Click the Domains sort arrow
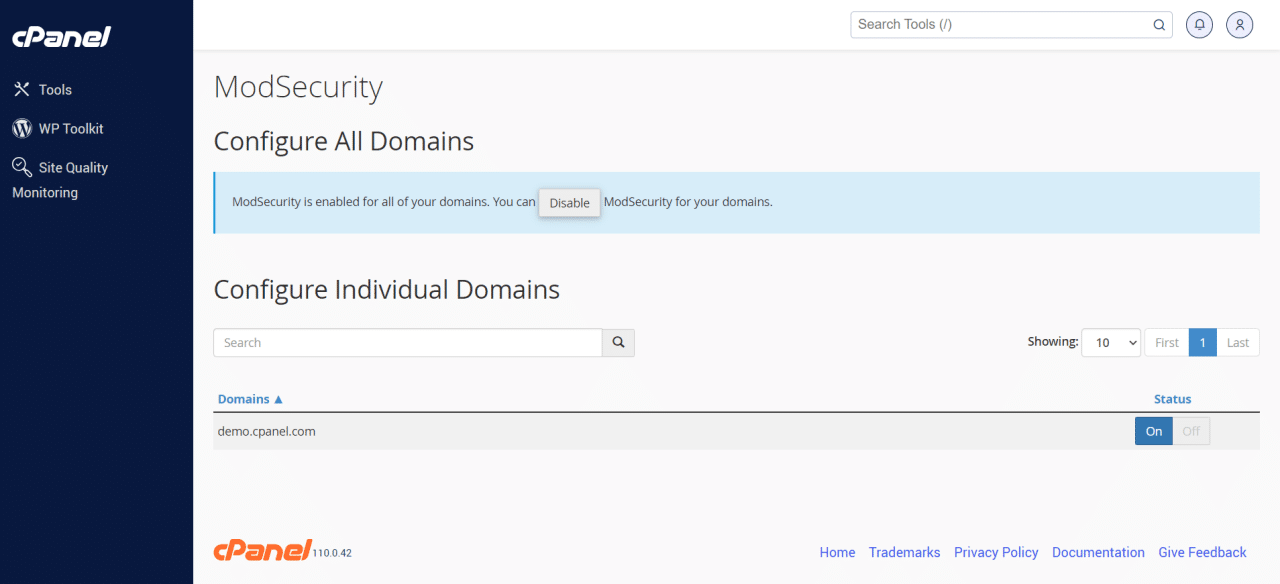 pyautogui.click(x=279, y=398)
